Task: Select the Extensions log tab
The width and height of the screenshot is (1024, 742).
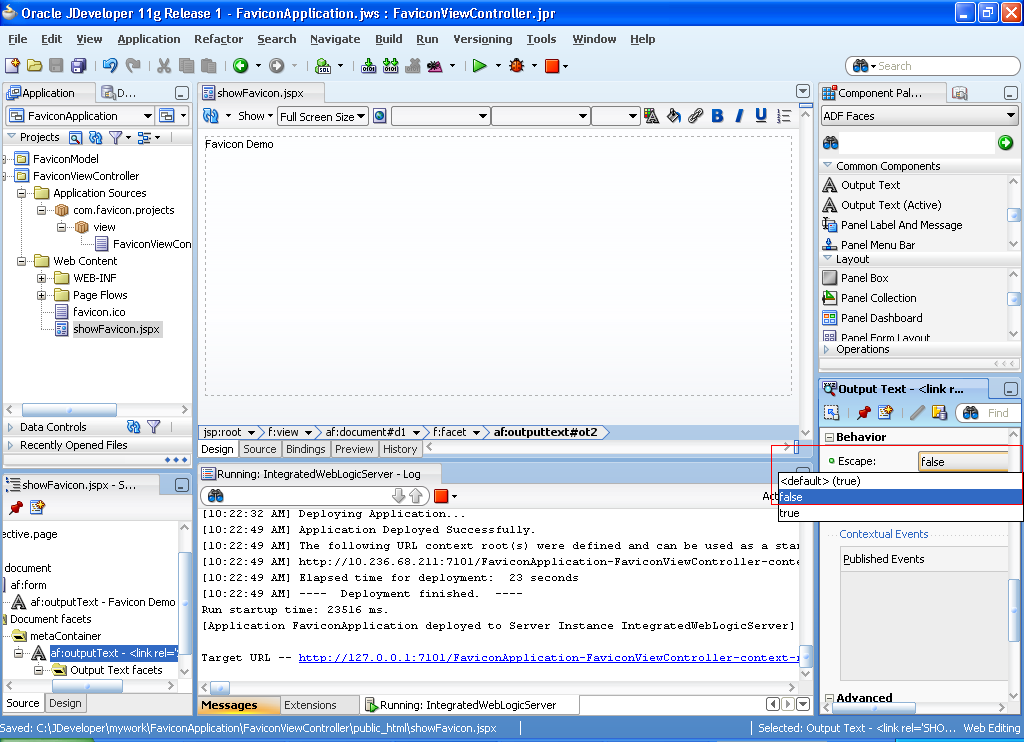Action: coord(310,705)
